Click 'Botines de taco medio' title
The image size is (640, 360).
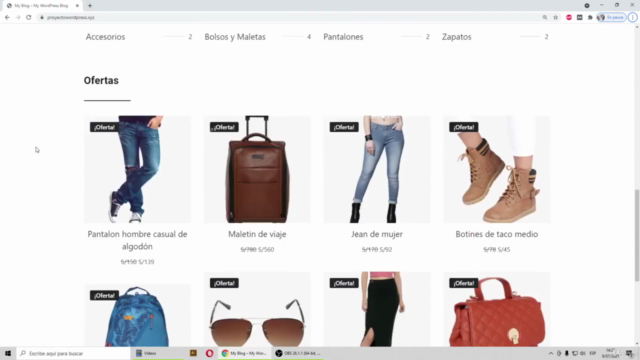pyautogui.click(x=497, y=234)
